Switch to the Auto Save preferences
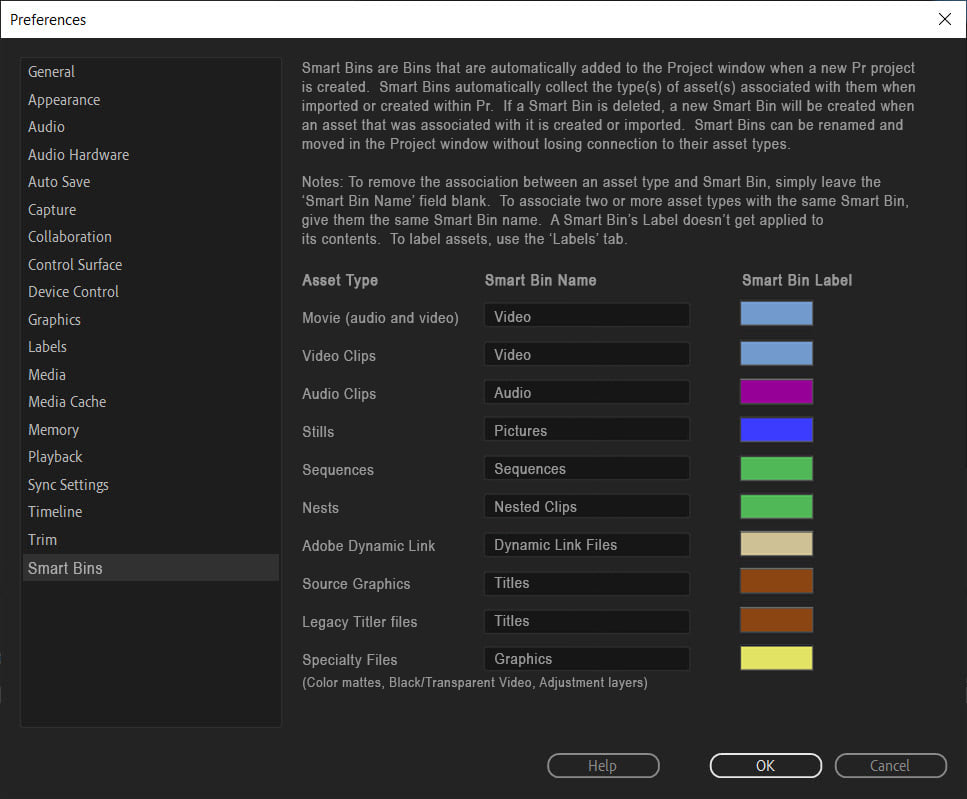Viewport: 967px width, 799px height. click(x=59, y=181)
